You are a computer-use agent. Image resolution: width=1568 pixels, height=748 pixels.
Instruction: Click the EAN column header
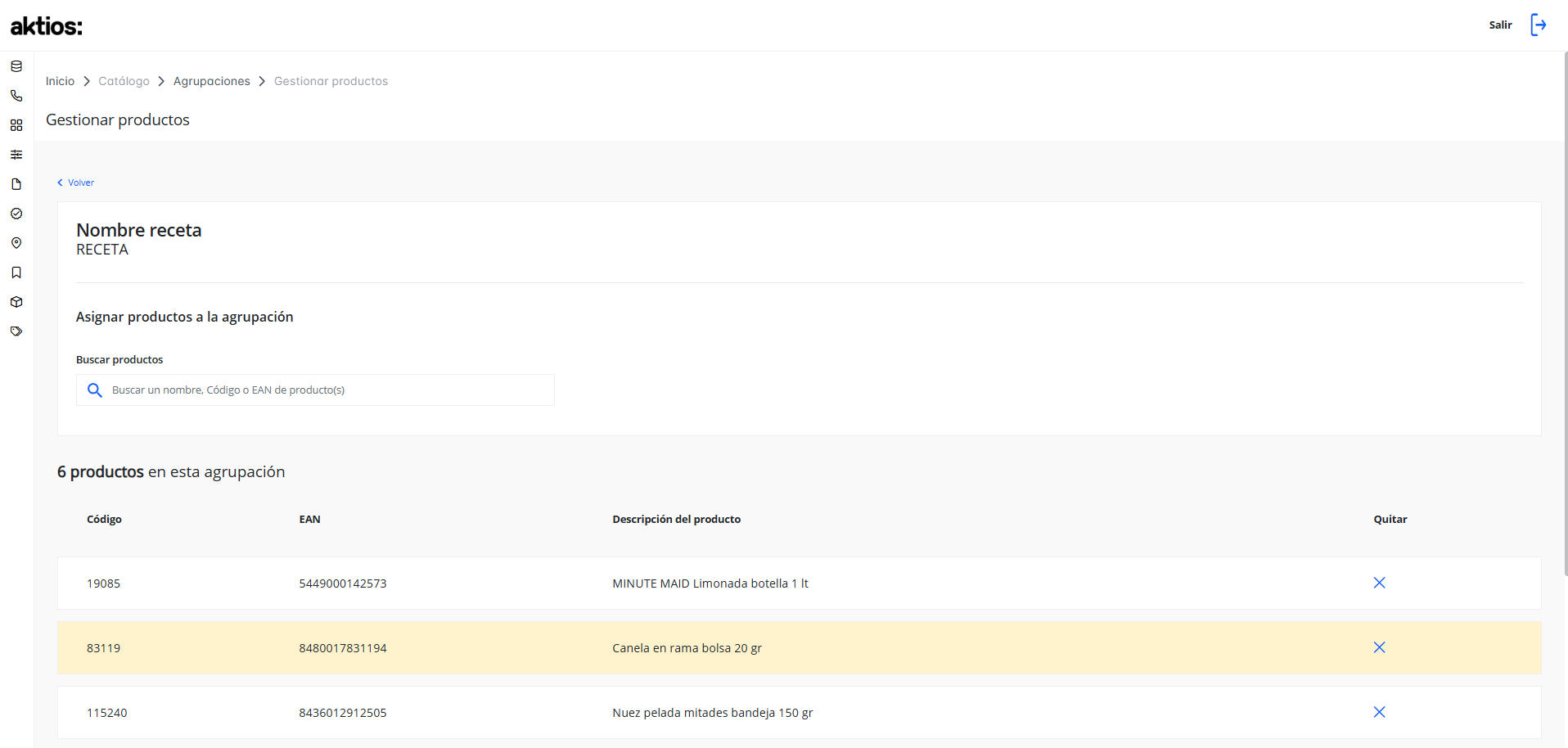click(x=309, y=519)
